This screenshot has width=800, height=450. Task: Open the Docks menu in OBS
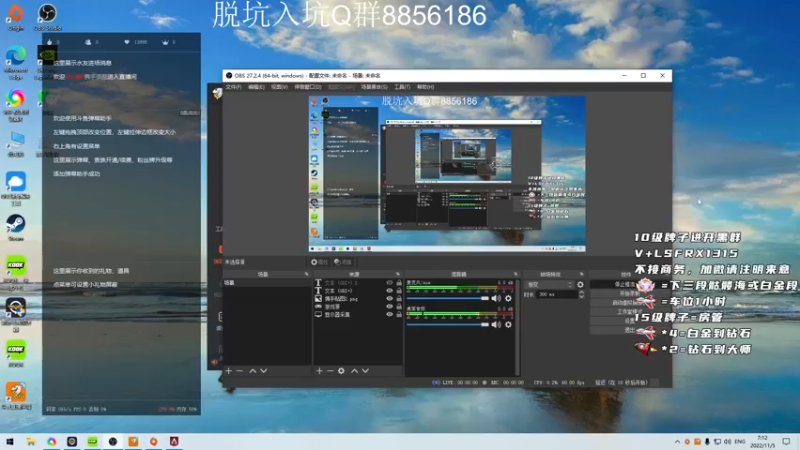(x=308, y=87)
